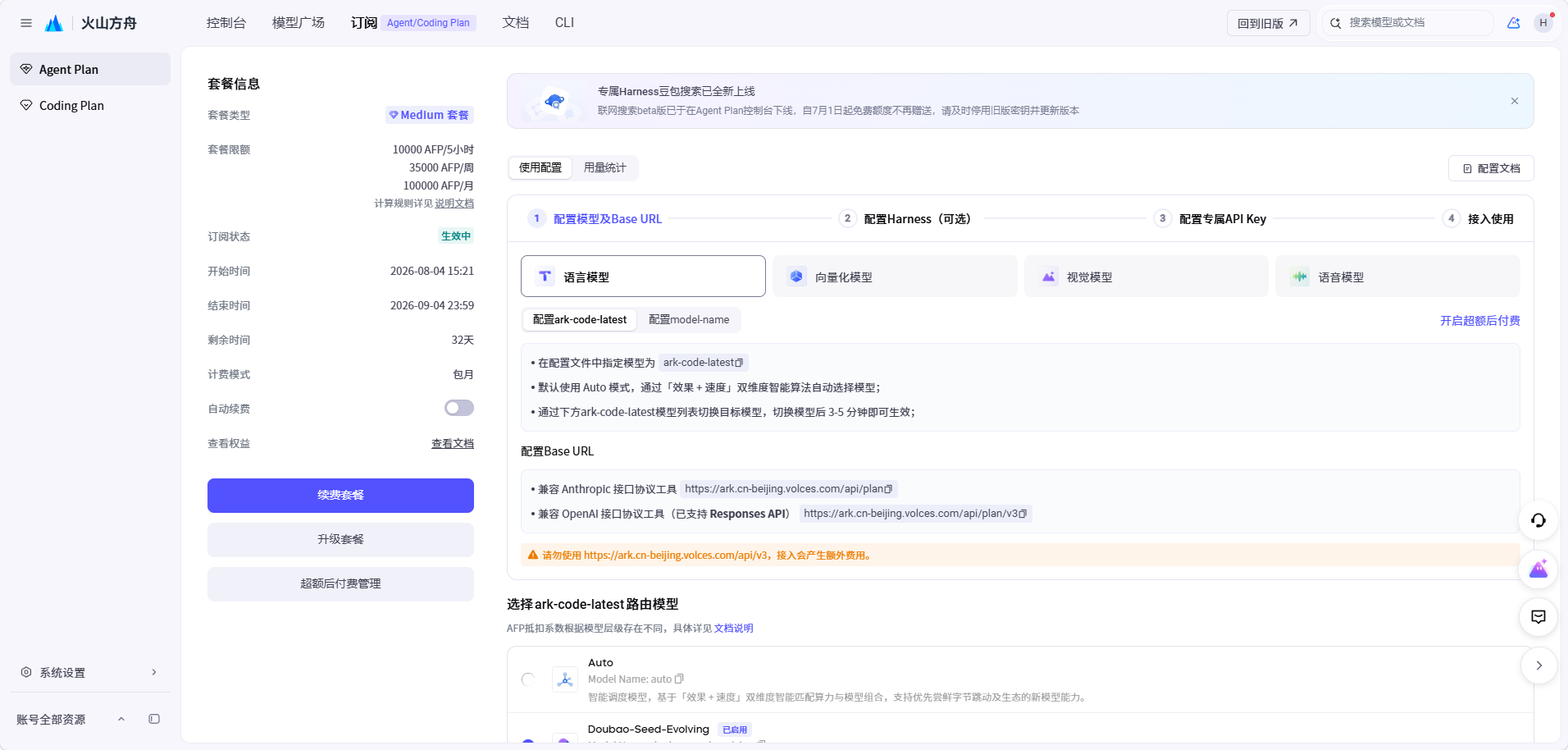1568x750 pixels.
Task: Click the 升级套餐 button
Action: (340, 540)
